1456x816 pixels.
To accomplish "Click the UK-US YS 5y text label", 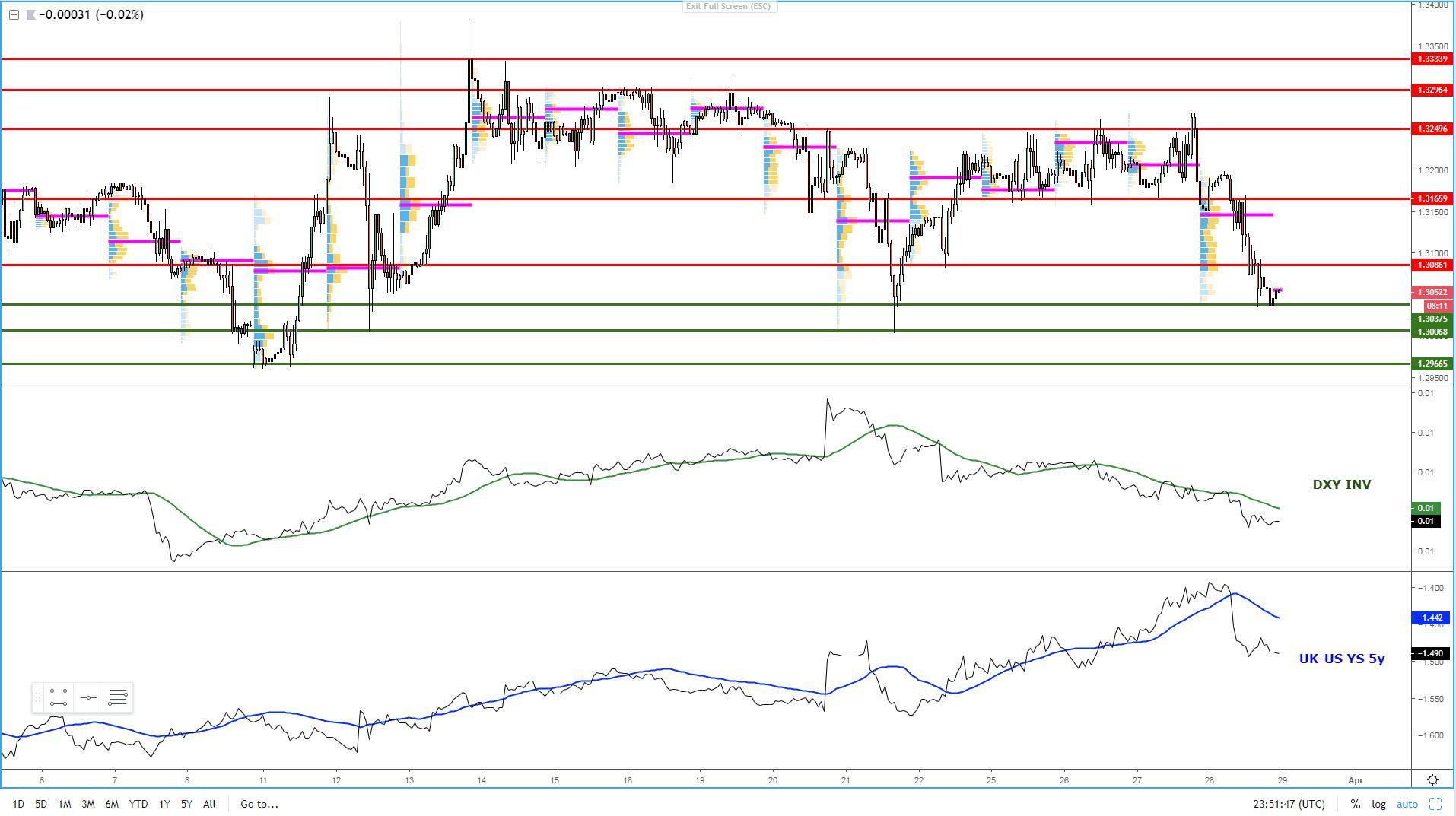I will [x=1342, y=659].
